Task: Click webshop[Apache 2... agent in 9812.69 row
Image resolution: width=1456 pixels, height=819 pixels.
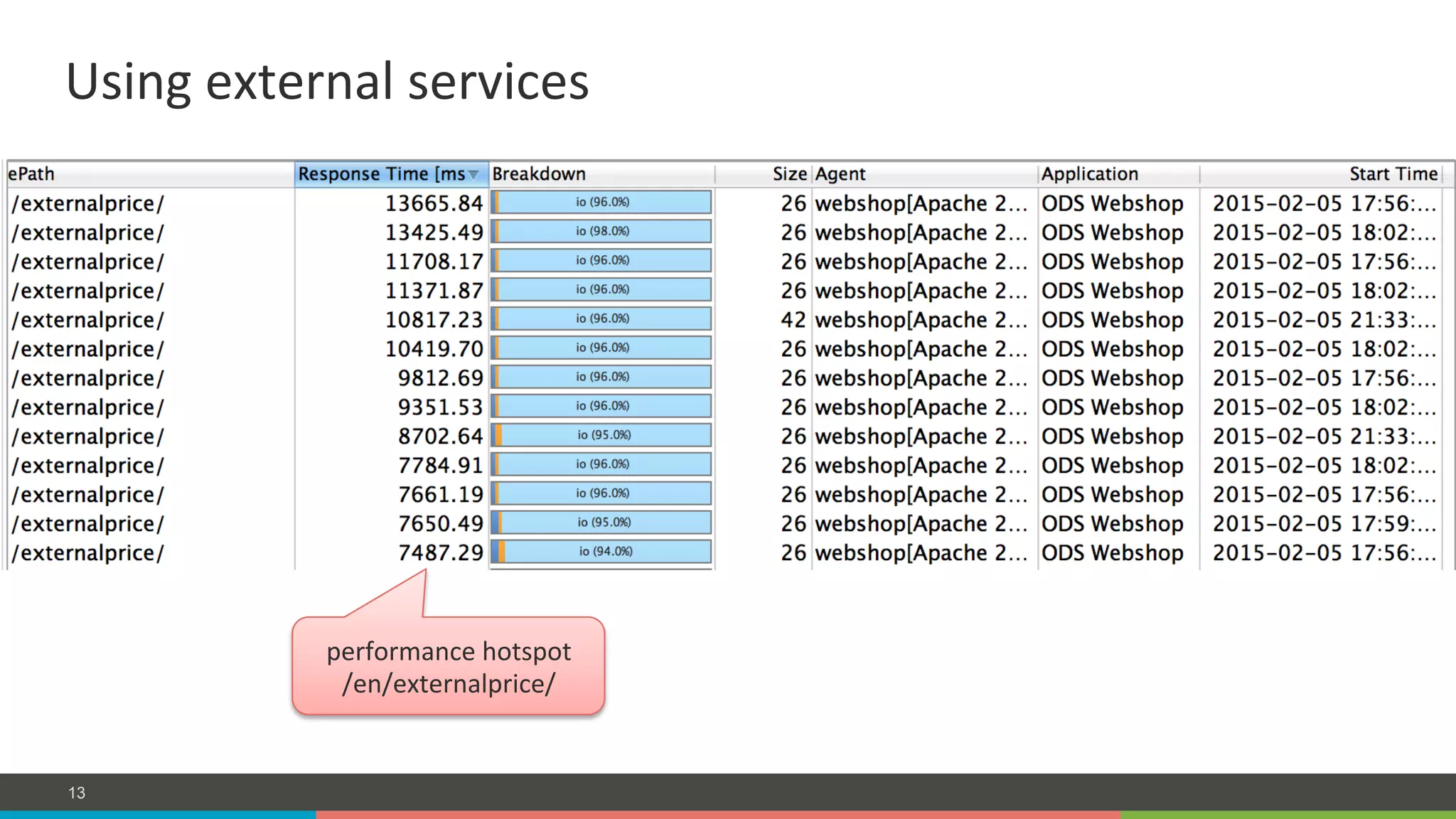Action: 921,378
